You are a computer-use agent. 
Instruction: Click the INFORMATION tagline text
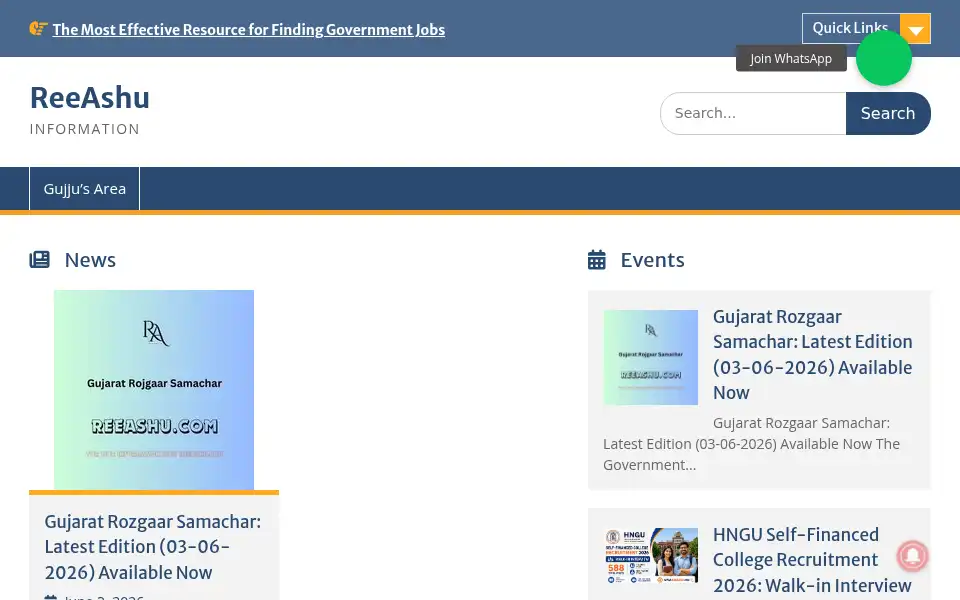(x=84, y=129)
